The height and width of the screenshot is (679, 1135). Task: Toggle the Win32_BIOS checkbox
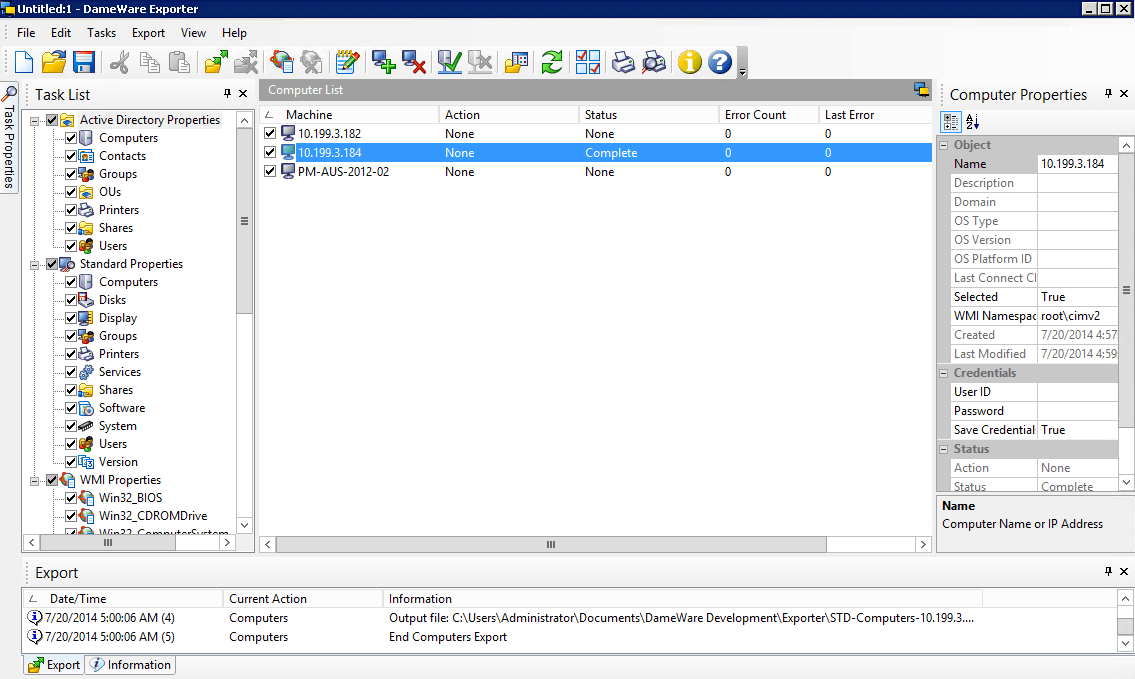71,498
